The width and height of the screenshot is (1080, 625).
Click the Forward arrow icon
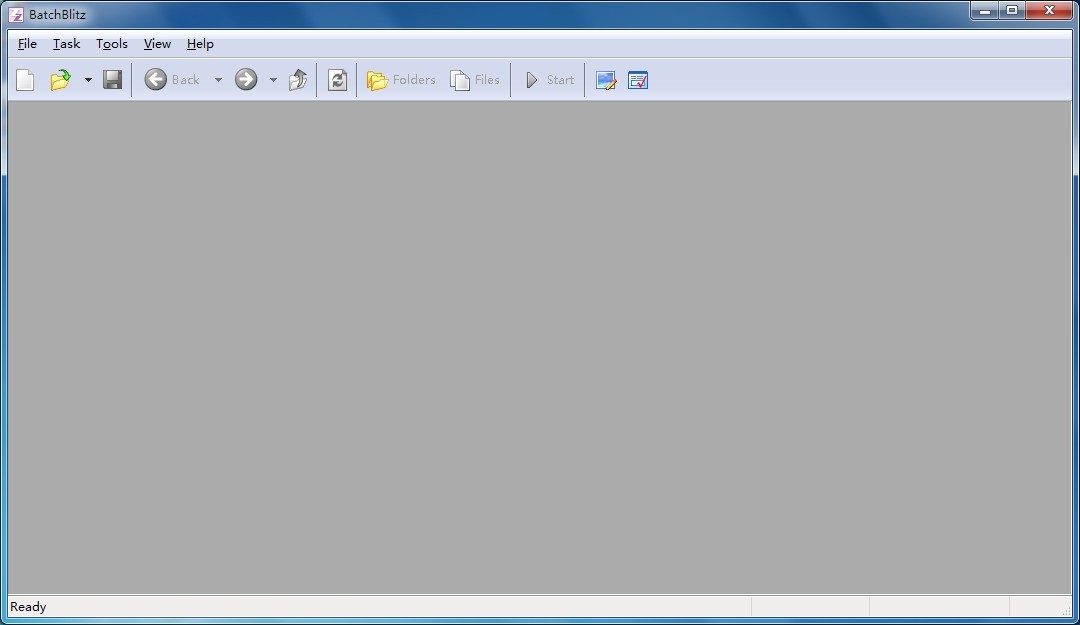[246, 80]
